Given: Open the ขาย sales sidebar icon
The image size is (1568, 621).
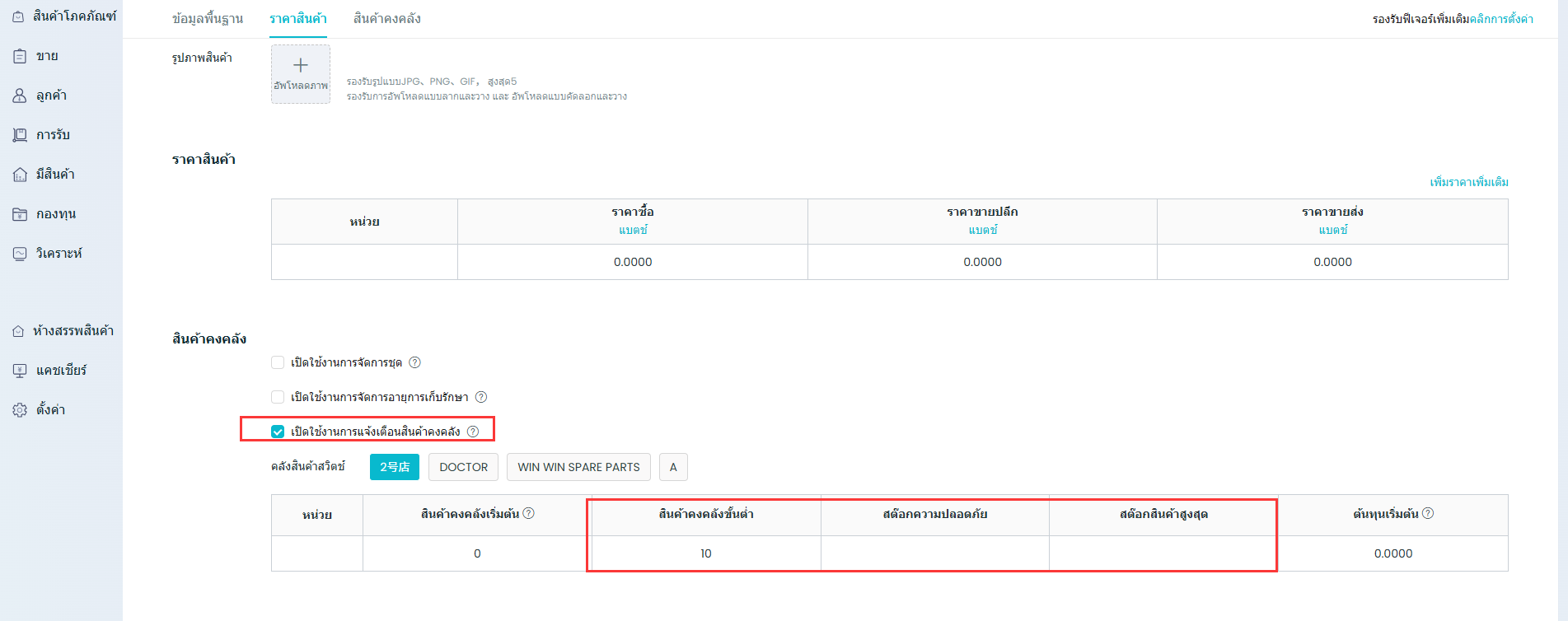Looking at the screenshot, I should click(20, 56).
